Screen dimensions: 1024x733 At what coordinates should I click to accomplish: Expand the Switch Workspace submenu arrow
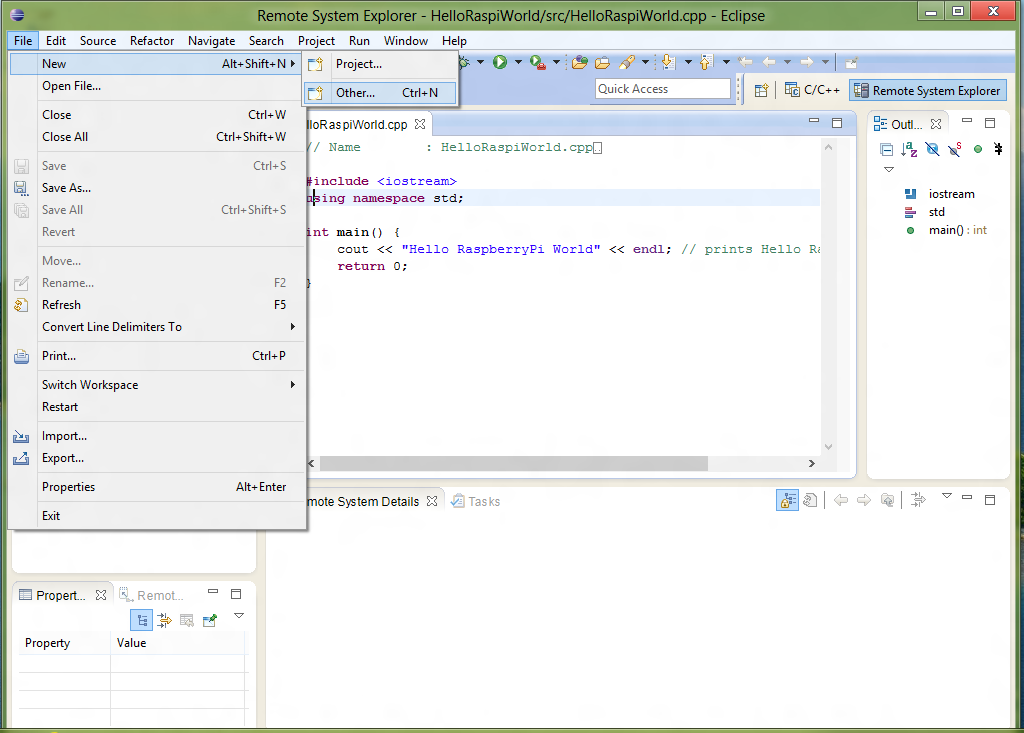pyautogui.click(x=293, y=385)
